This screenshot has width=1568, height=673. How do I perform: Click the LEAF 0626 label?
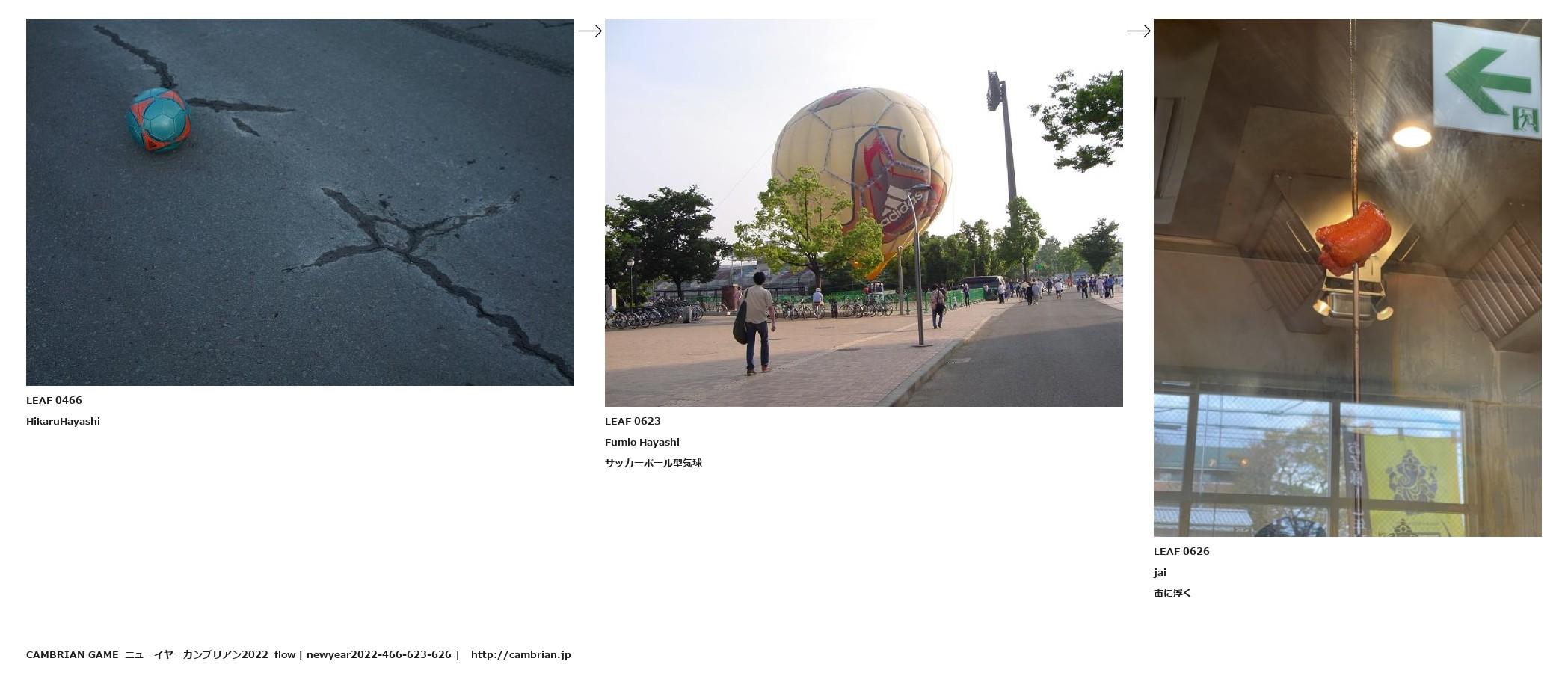click(1181, 551)
